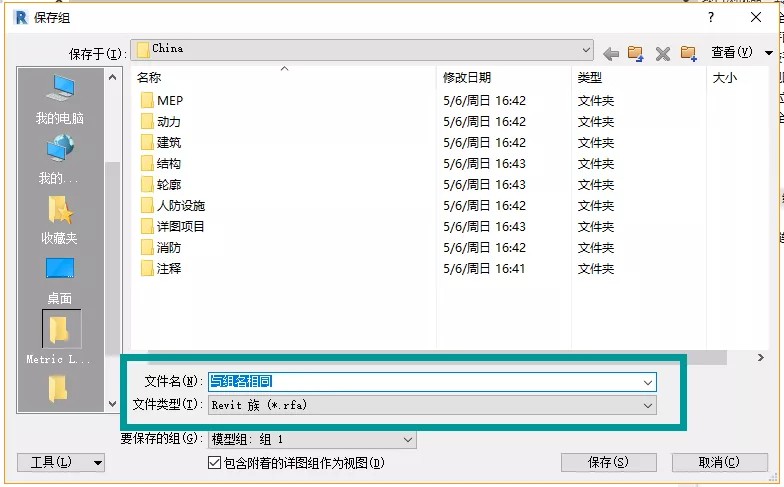Open 我的电脑 in places sidebar
The height and width of the screenshot is (487, 784).
(x=60, y=99)
